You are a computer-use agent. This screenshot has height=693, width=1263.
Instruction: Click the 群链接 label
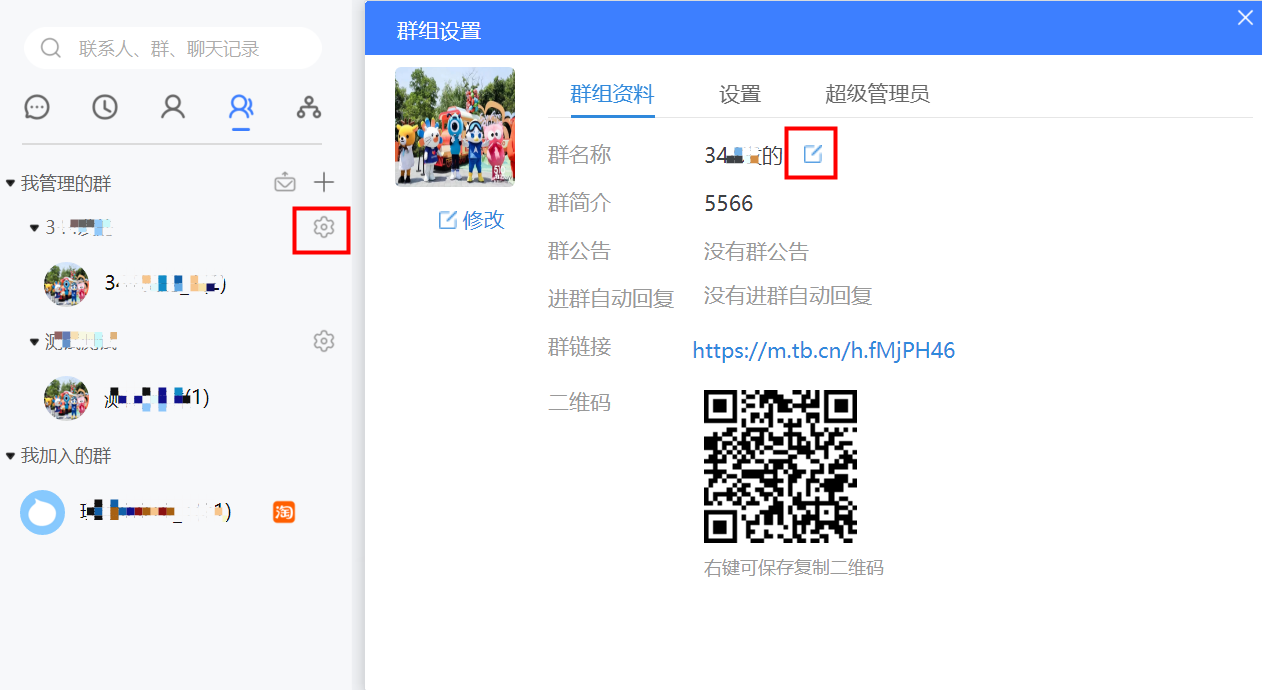point(579,347)
